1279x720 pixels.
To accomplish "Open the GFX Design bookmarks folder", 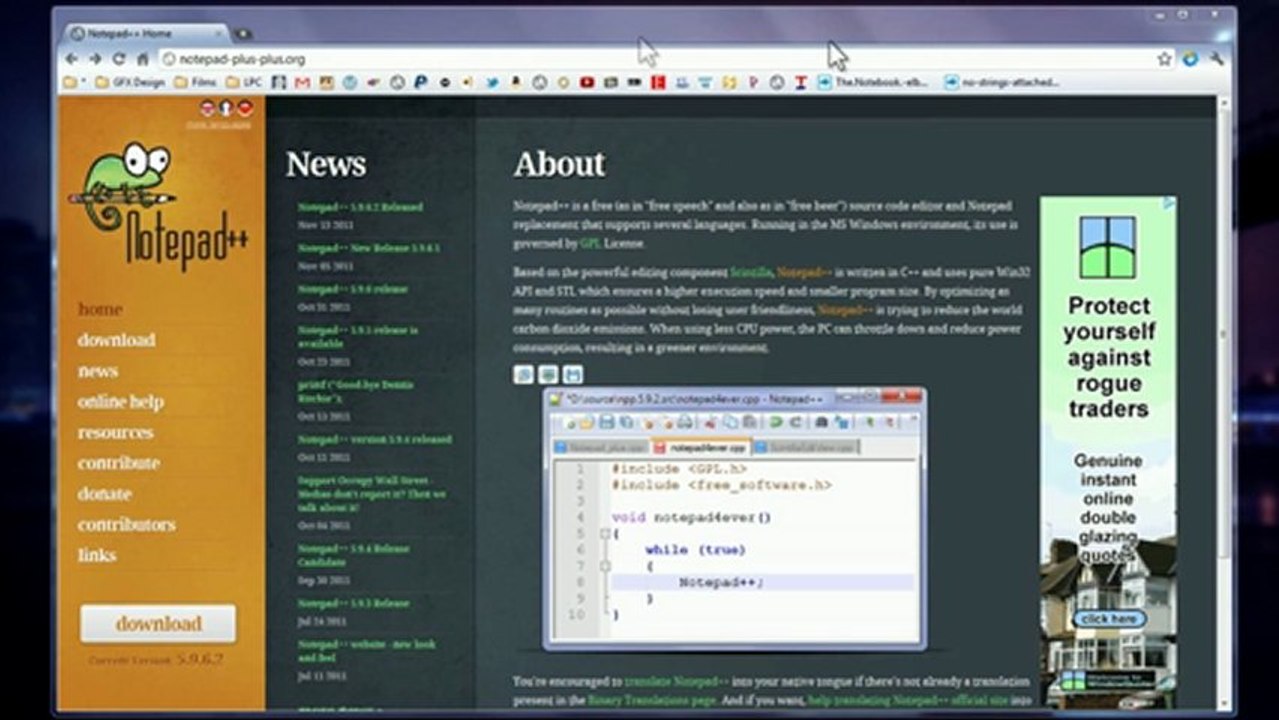I will tap(129, 83).
